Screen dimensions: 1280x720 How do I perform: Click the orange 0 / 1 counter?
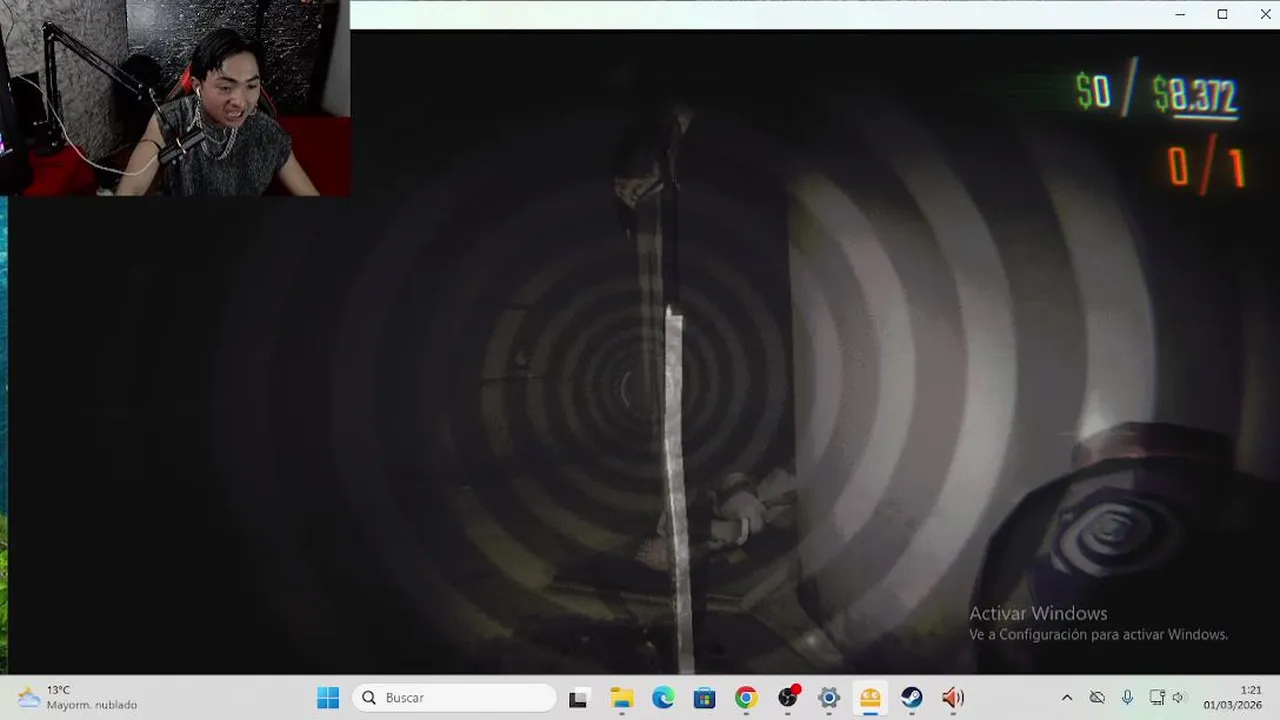(x=1206, y=167)
